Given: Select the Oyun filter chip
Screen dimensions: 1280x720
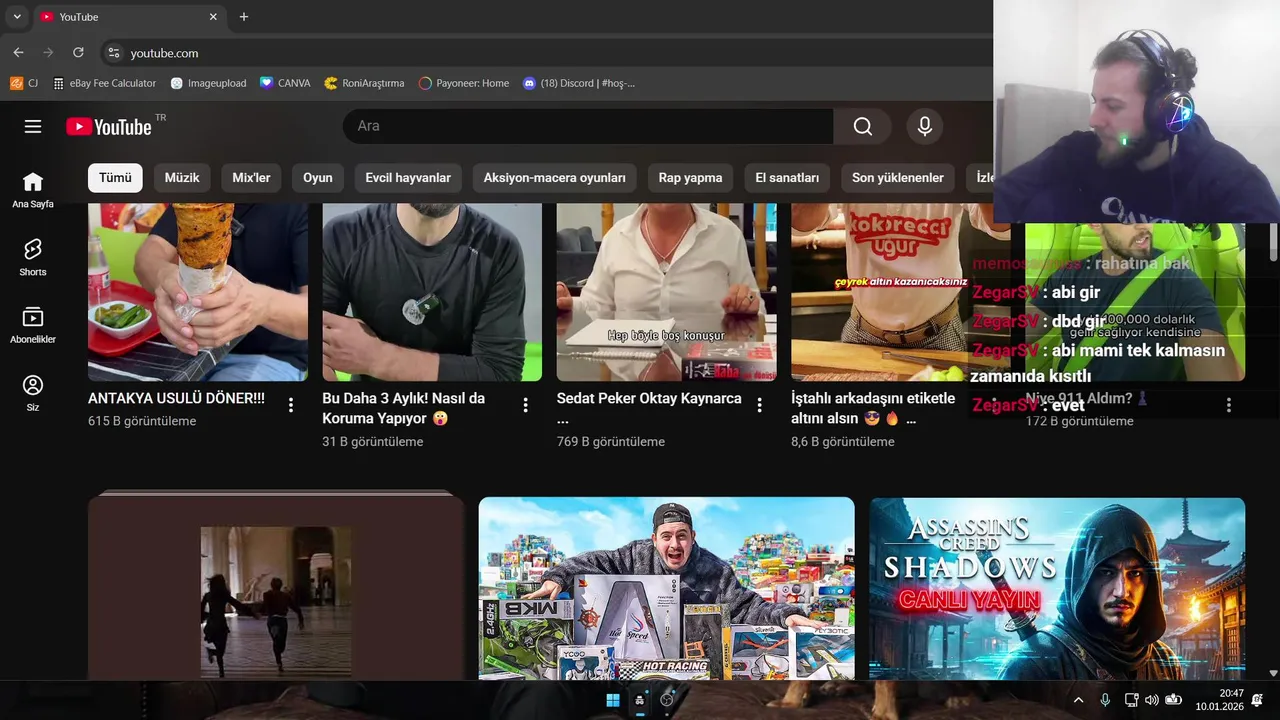Looking at the screenshot, I should click(318, 178).
